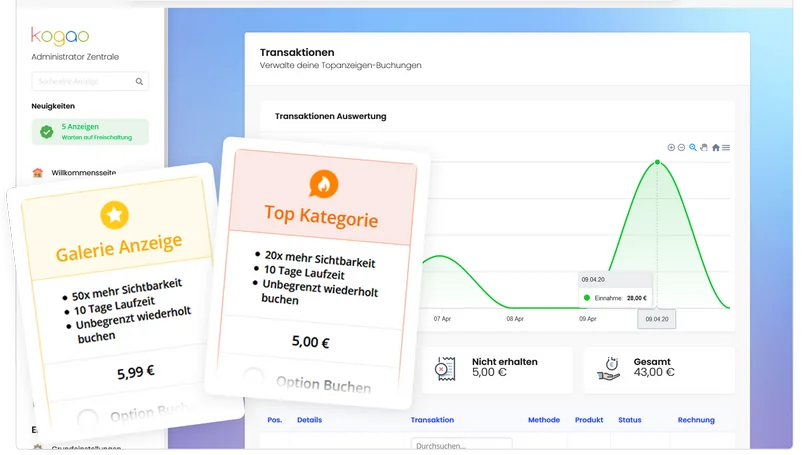Select Option Buchen radio on Galerie Anzeige card
This screenshot has width=809, height=455.
pos(88,418)
